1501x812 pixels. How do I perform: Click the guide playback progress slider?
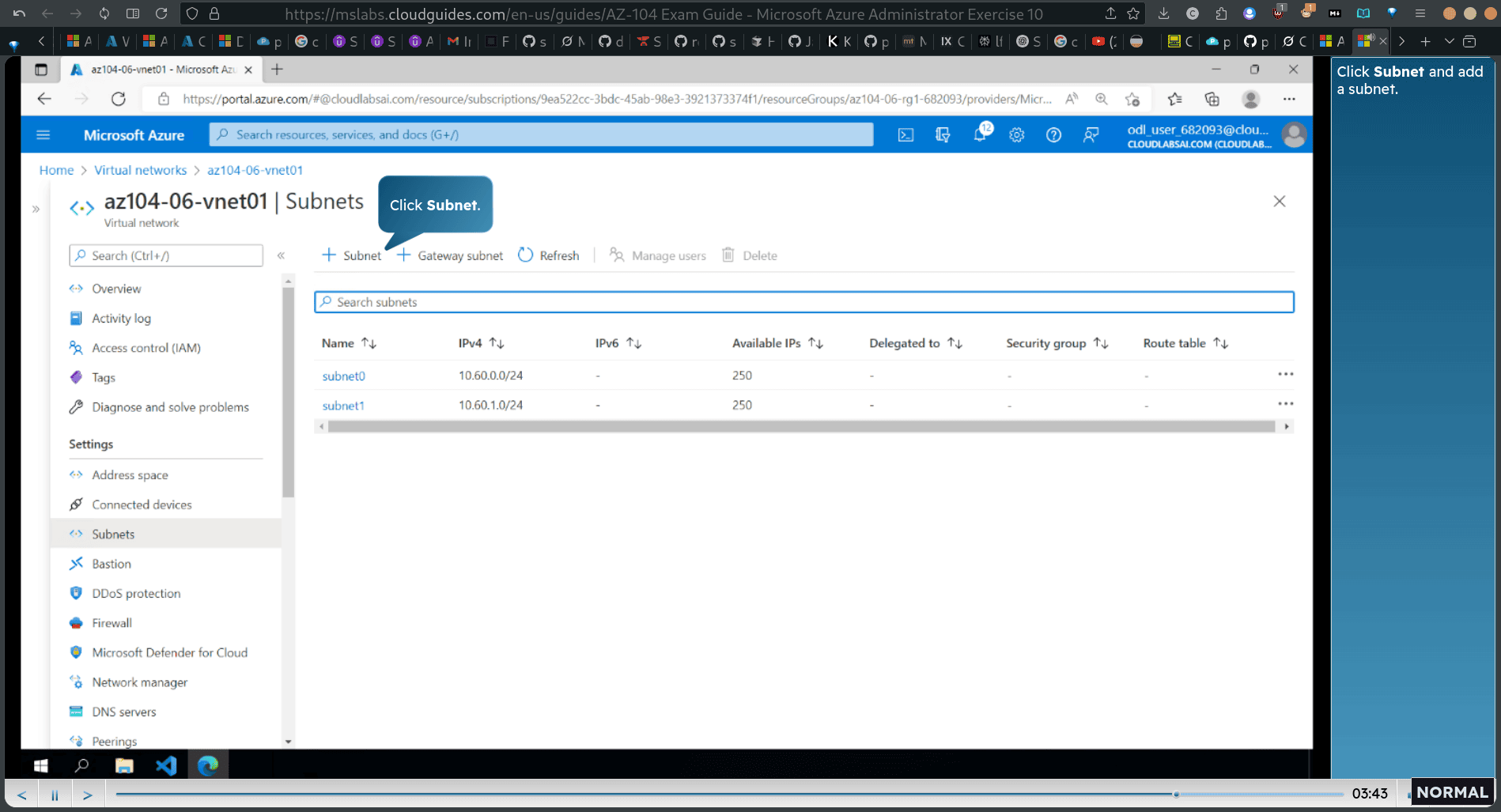[x=728, y=794]
